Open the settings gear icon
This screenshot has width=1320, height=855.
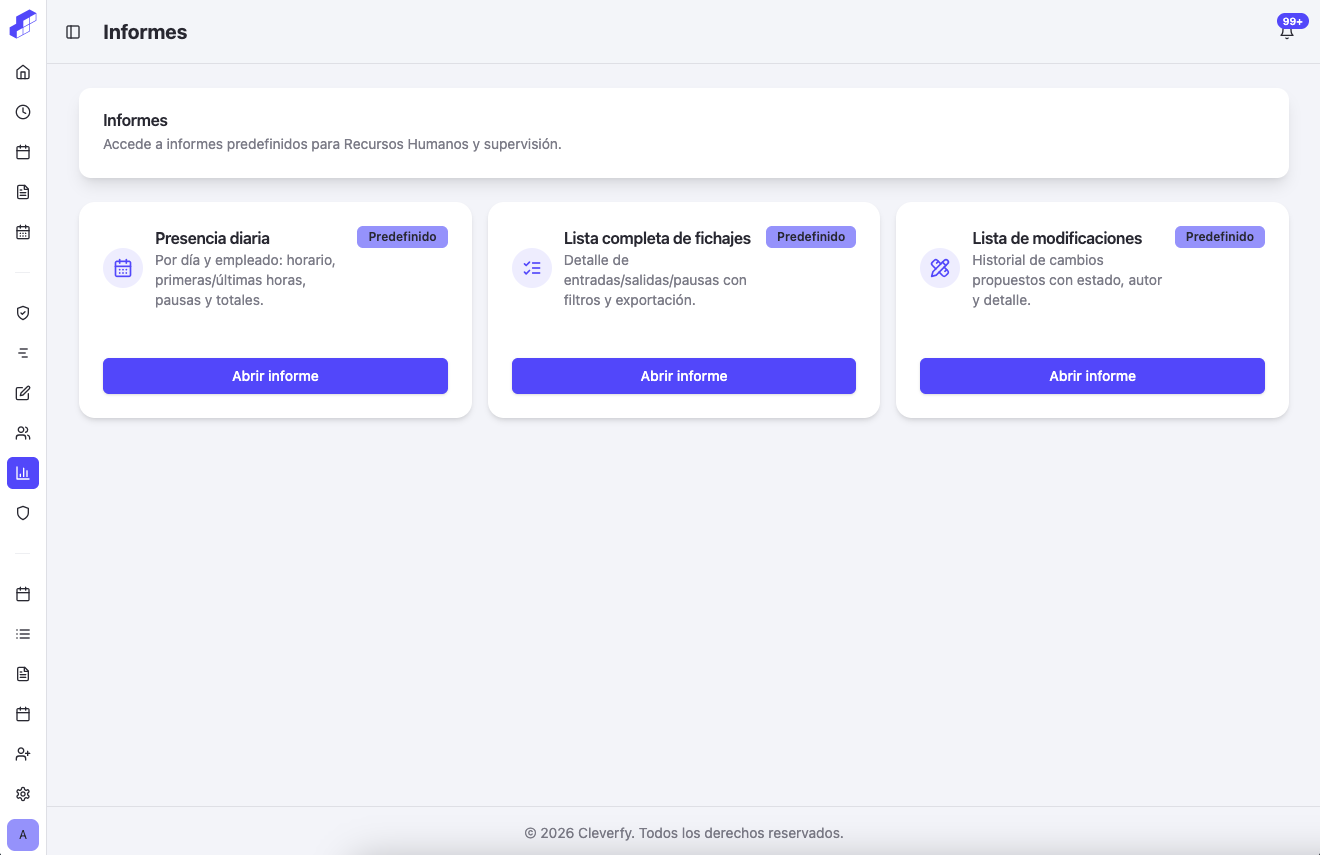tap(22, 793)
